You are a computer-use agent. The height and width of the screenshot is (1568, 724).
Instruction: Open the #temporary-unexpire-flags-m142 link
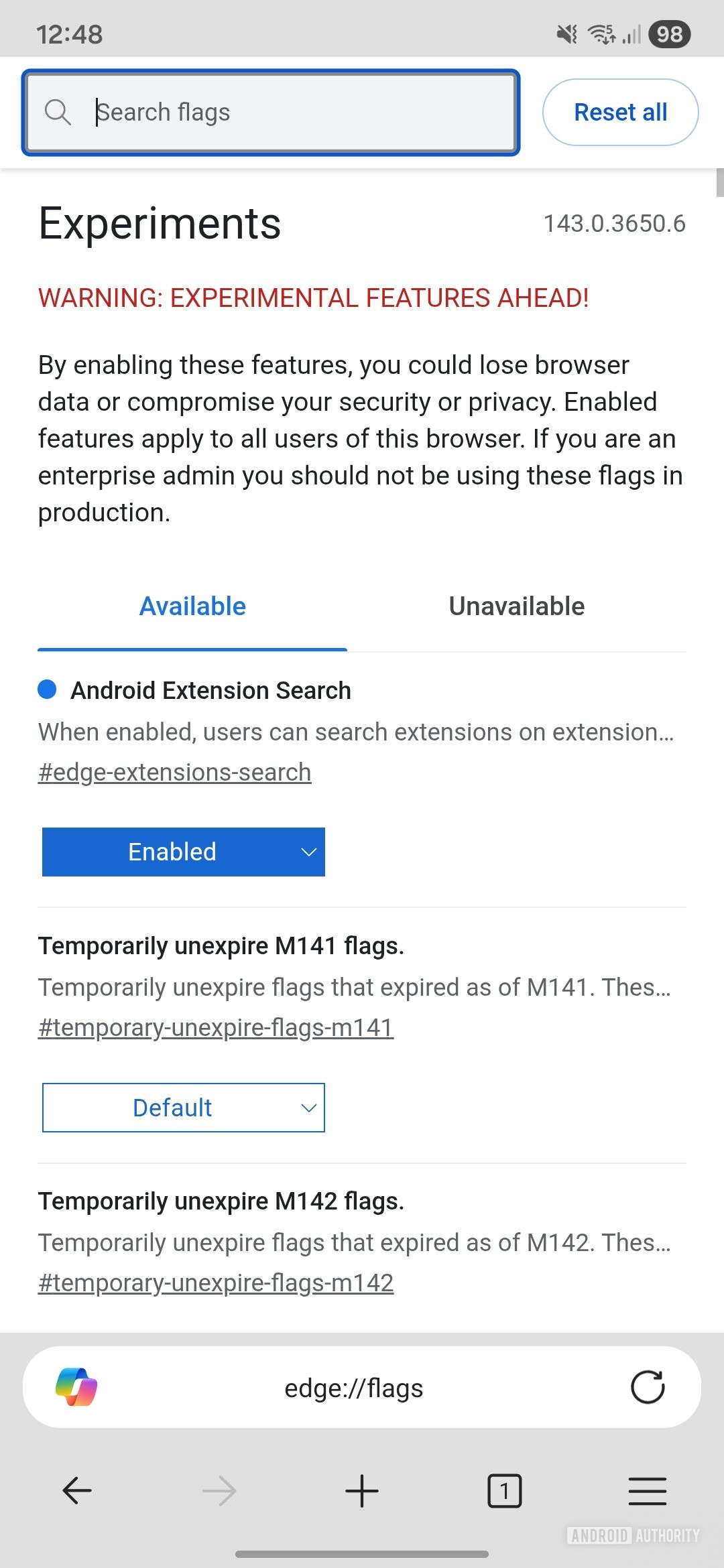click(x=217, y=1282)
